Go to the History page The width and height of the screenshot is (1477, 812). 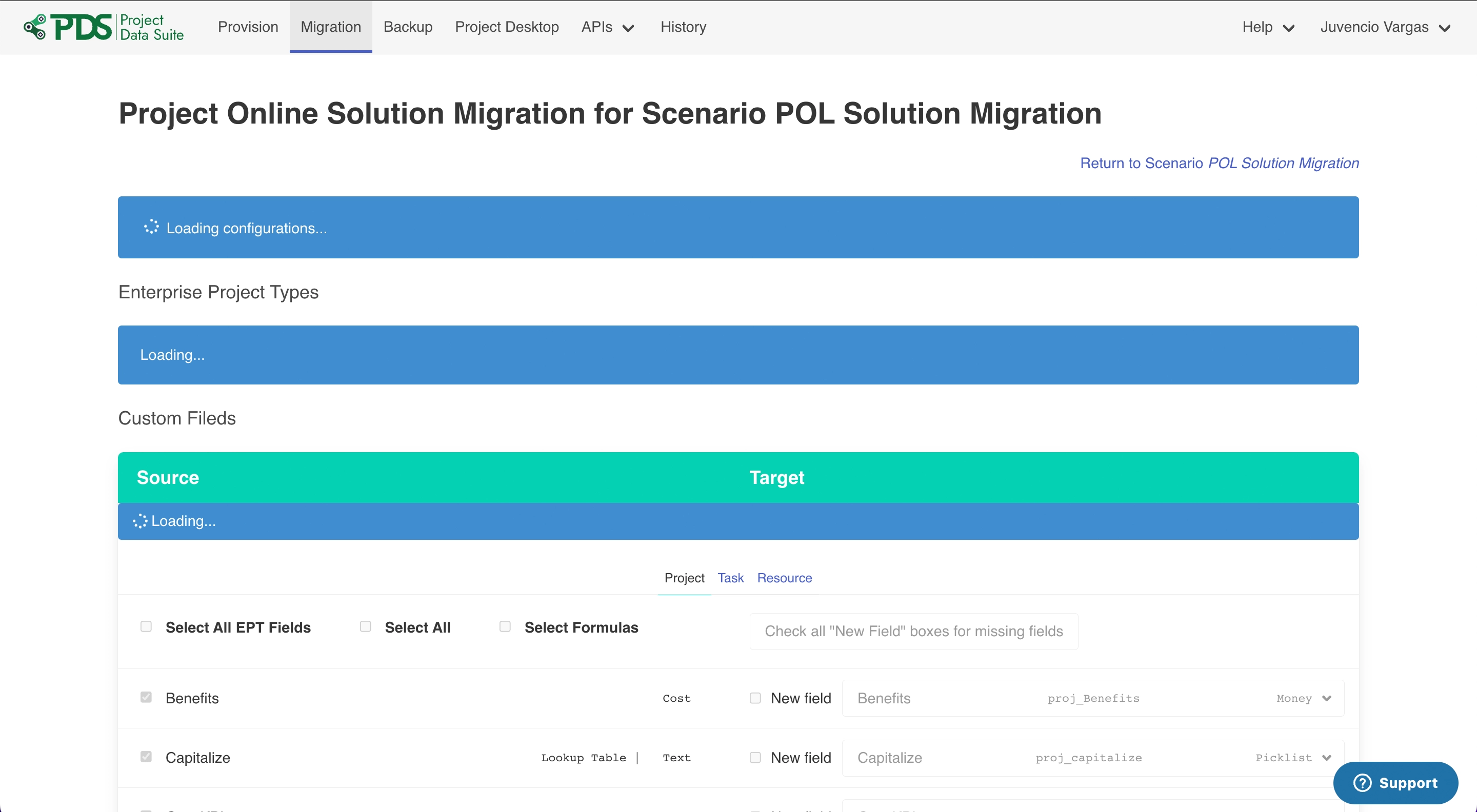(683, 27)
